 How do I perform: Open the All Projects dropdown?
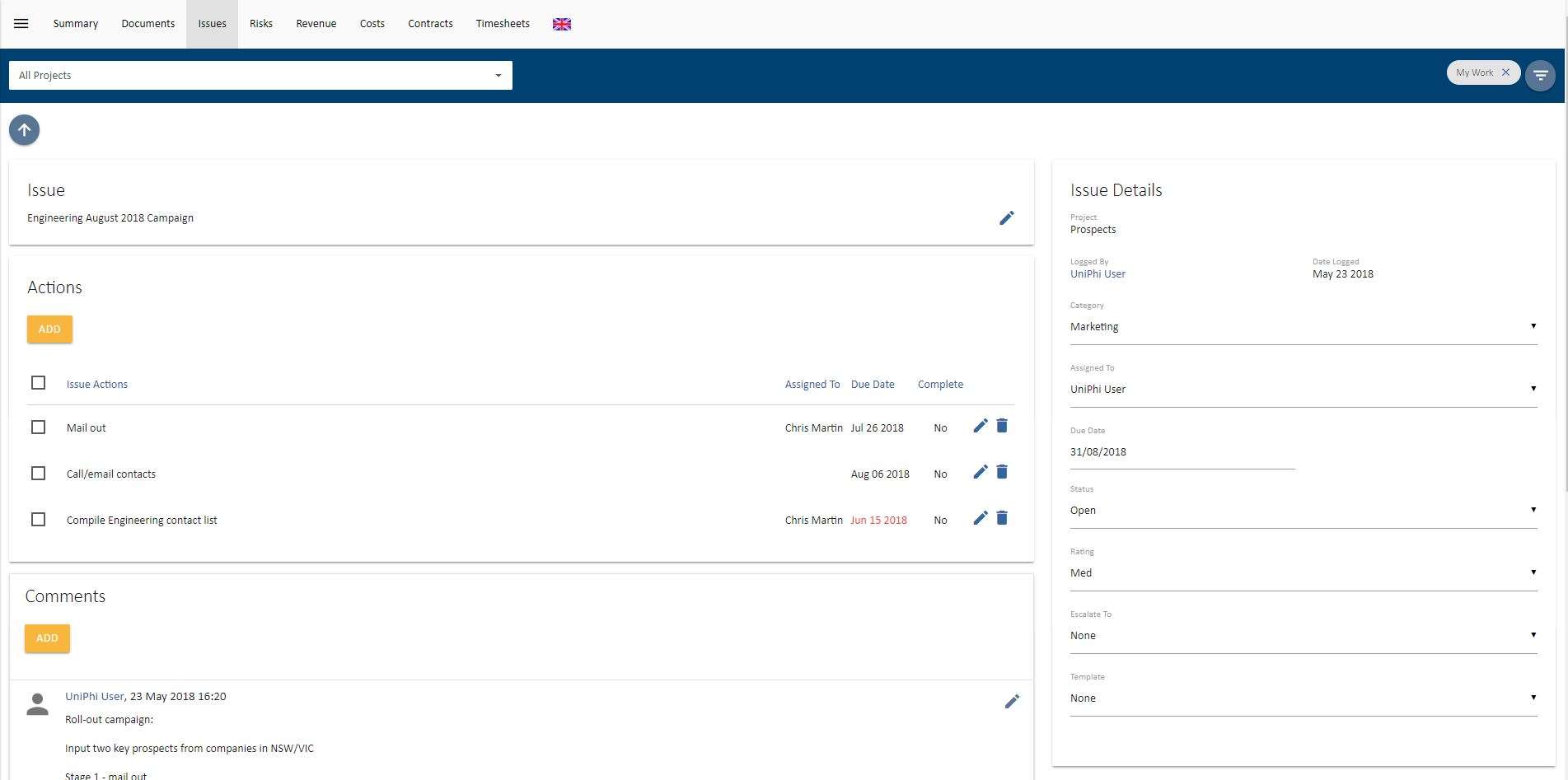tap(260, 76)
